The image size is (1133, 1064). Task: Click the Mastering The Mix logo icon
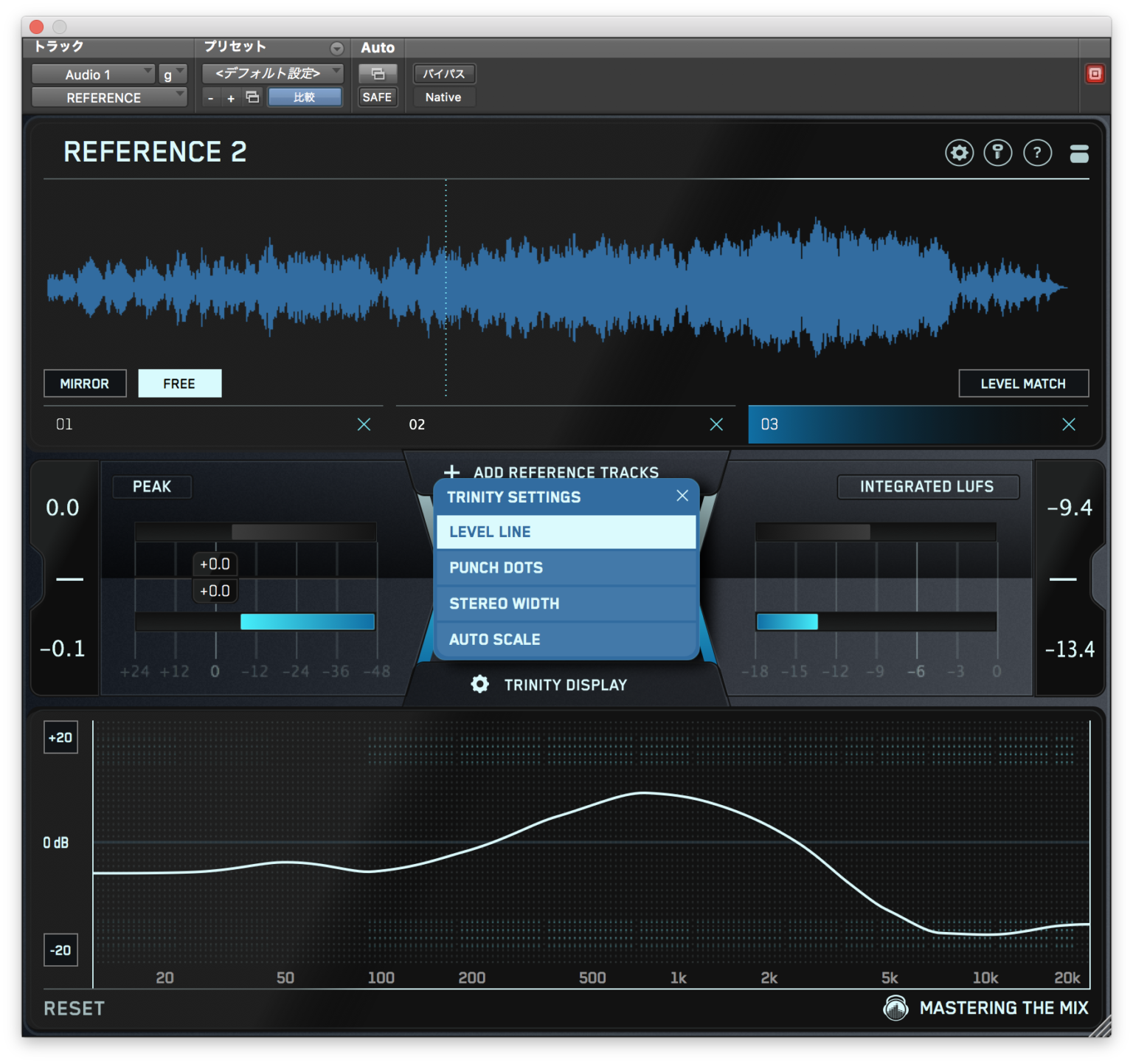click(x=895, y=1008)
